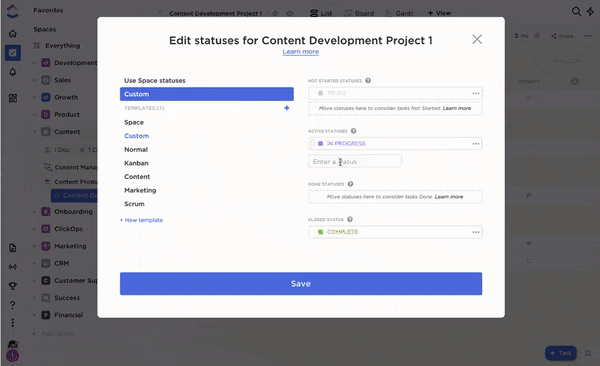Click the plus icon beside Templates

click(287, 108)
